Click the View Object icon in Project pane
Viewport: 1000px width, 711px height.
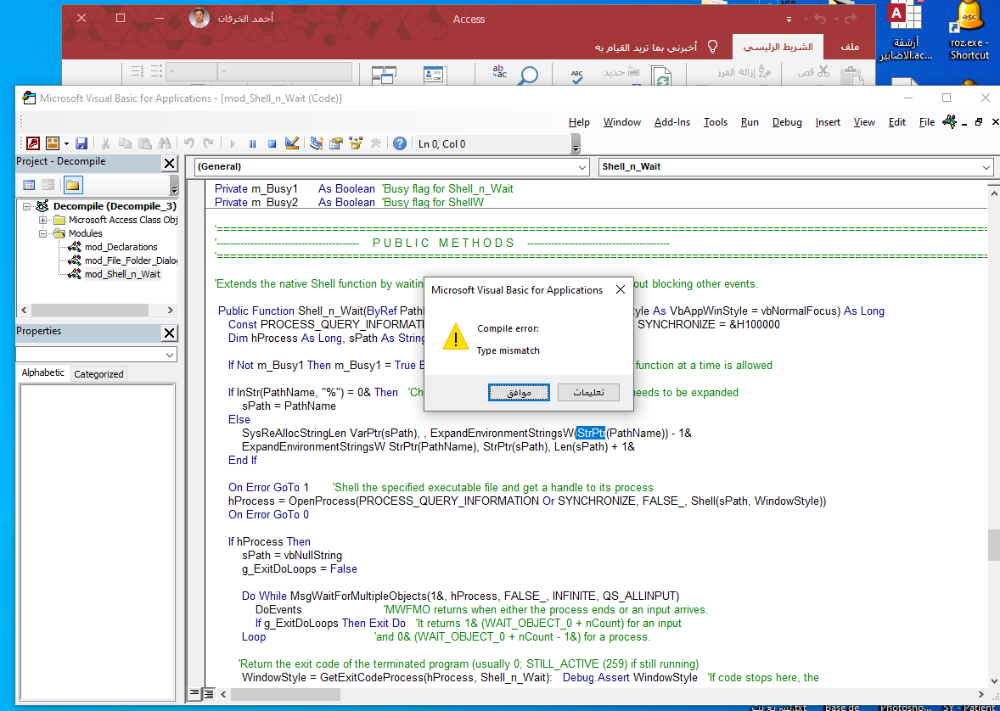pyautogui.click(x=48, y=185)
